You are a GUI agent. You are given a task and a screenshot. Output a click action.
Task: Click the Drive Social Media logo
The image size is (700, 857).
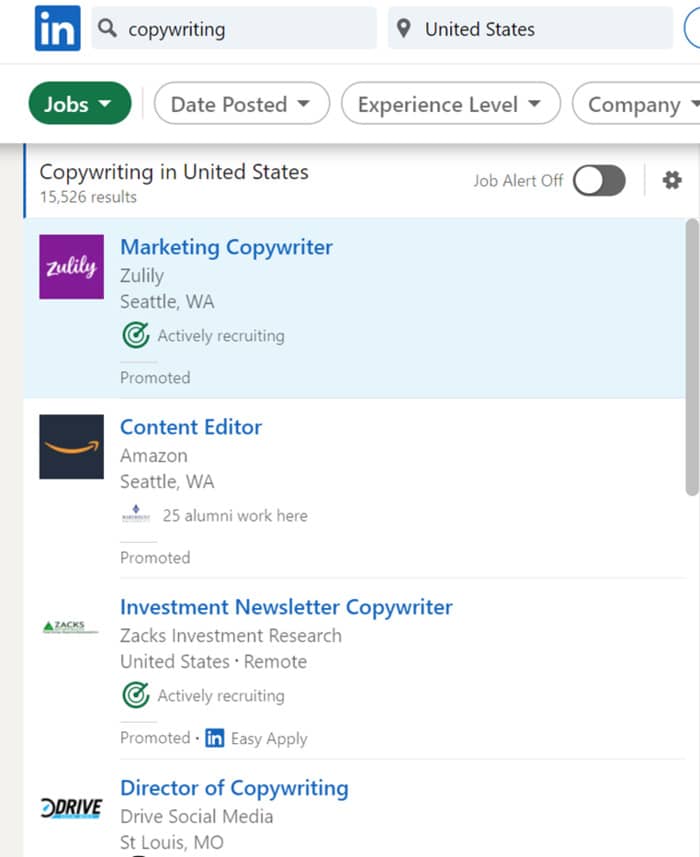(72, 807)
